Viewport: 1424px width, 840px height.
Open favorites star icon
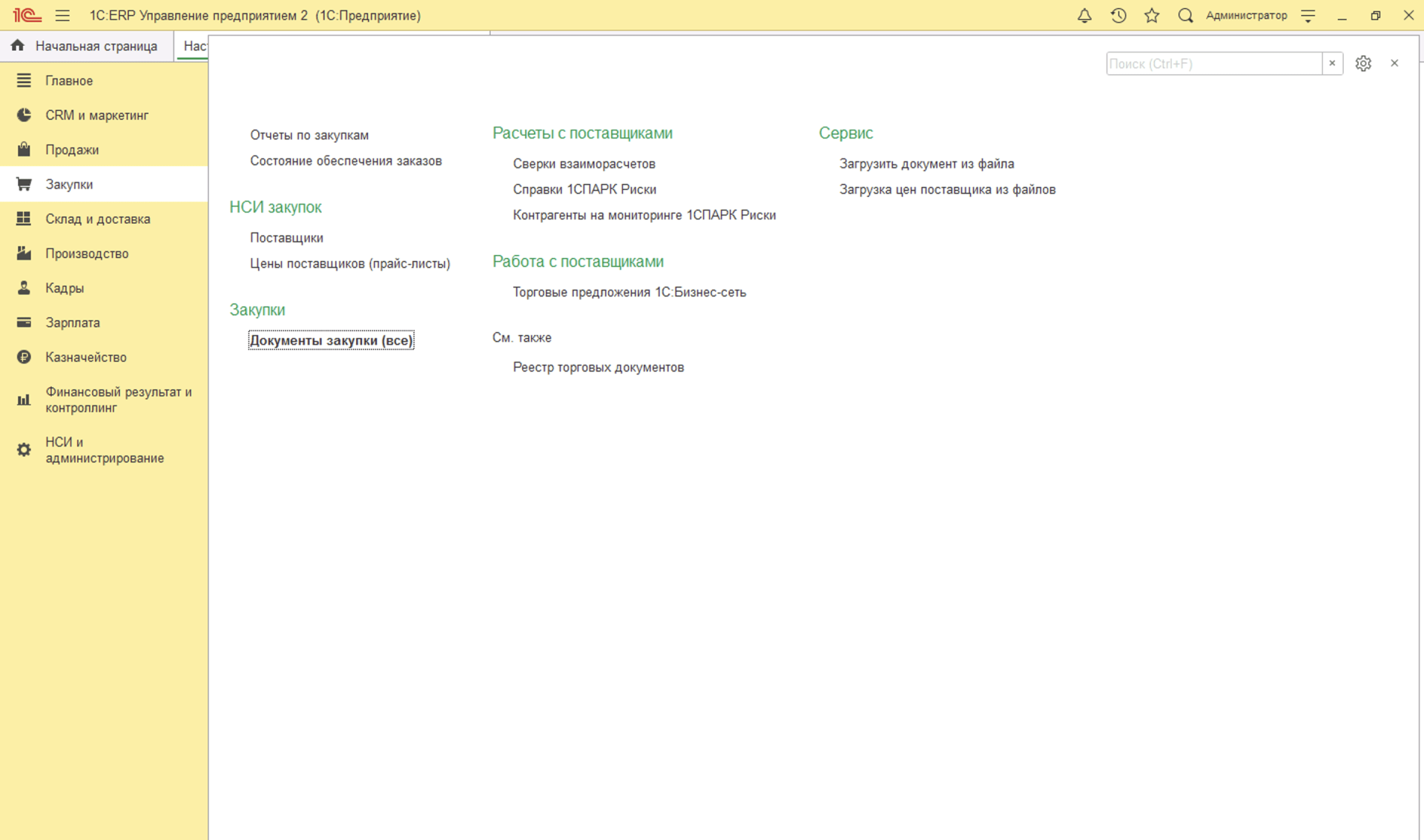click(1152, 16)
